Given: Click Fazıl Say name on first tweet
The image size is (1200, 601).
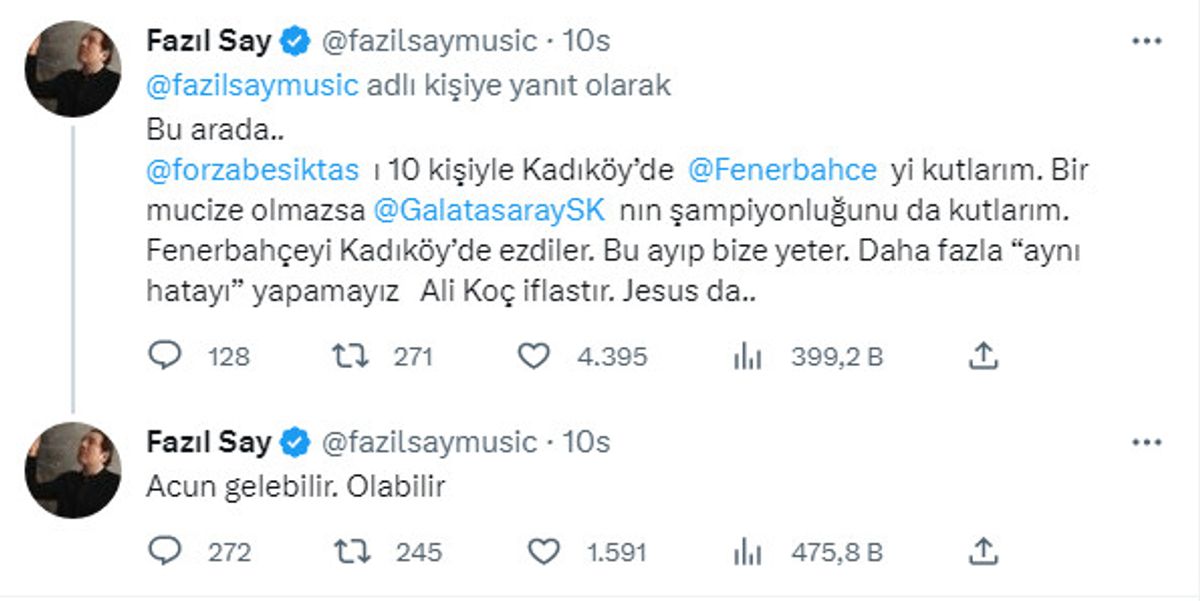Looking at the screenshot, I should [209, 41].
